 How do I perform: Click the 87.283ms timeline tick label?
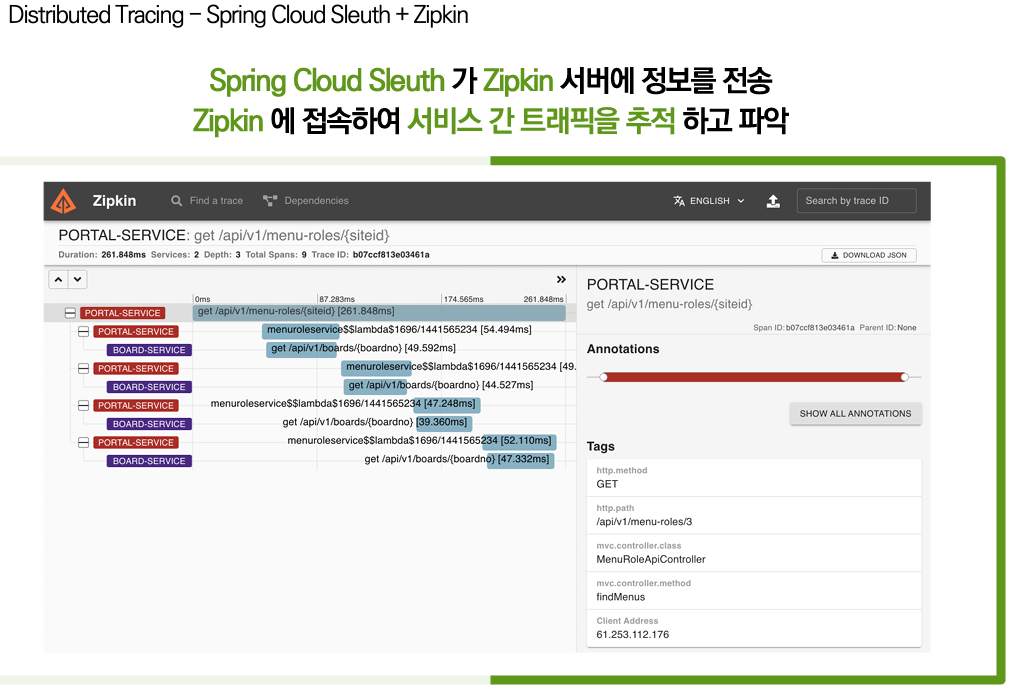337,299
